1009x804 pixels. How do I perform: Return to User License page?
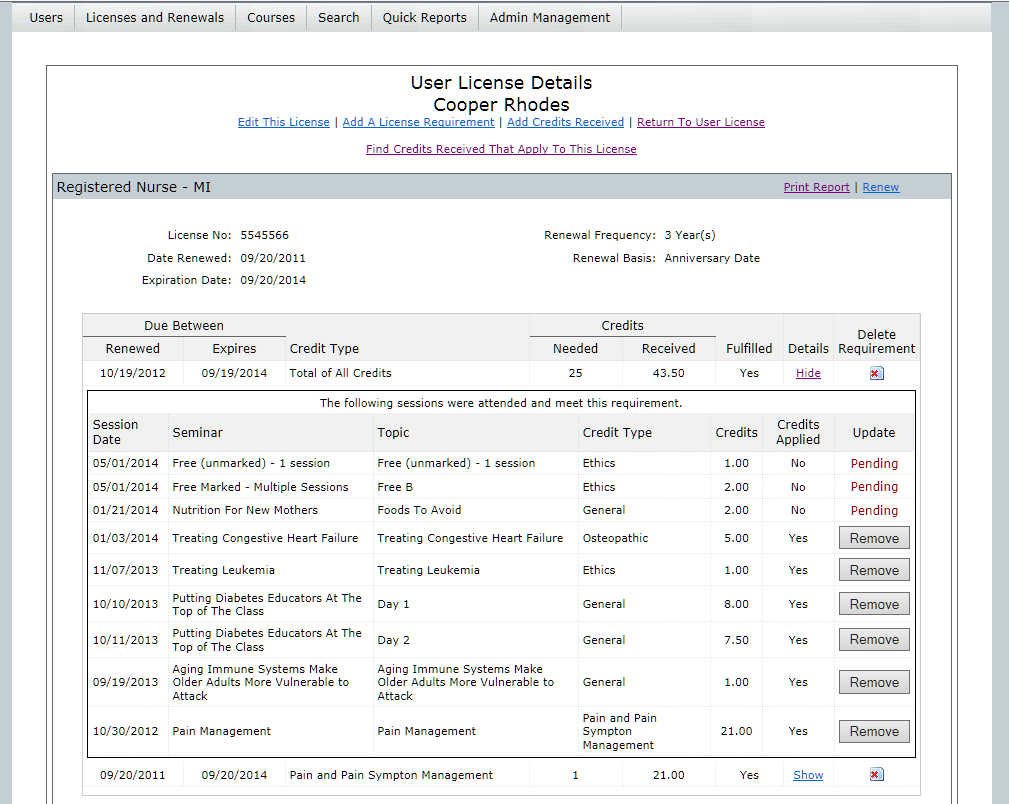pyautogui.click(x=701, y=122)
